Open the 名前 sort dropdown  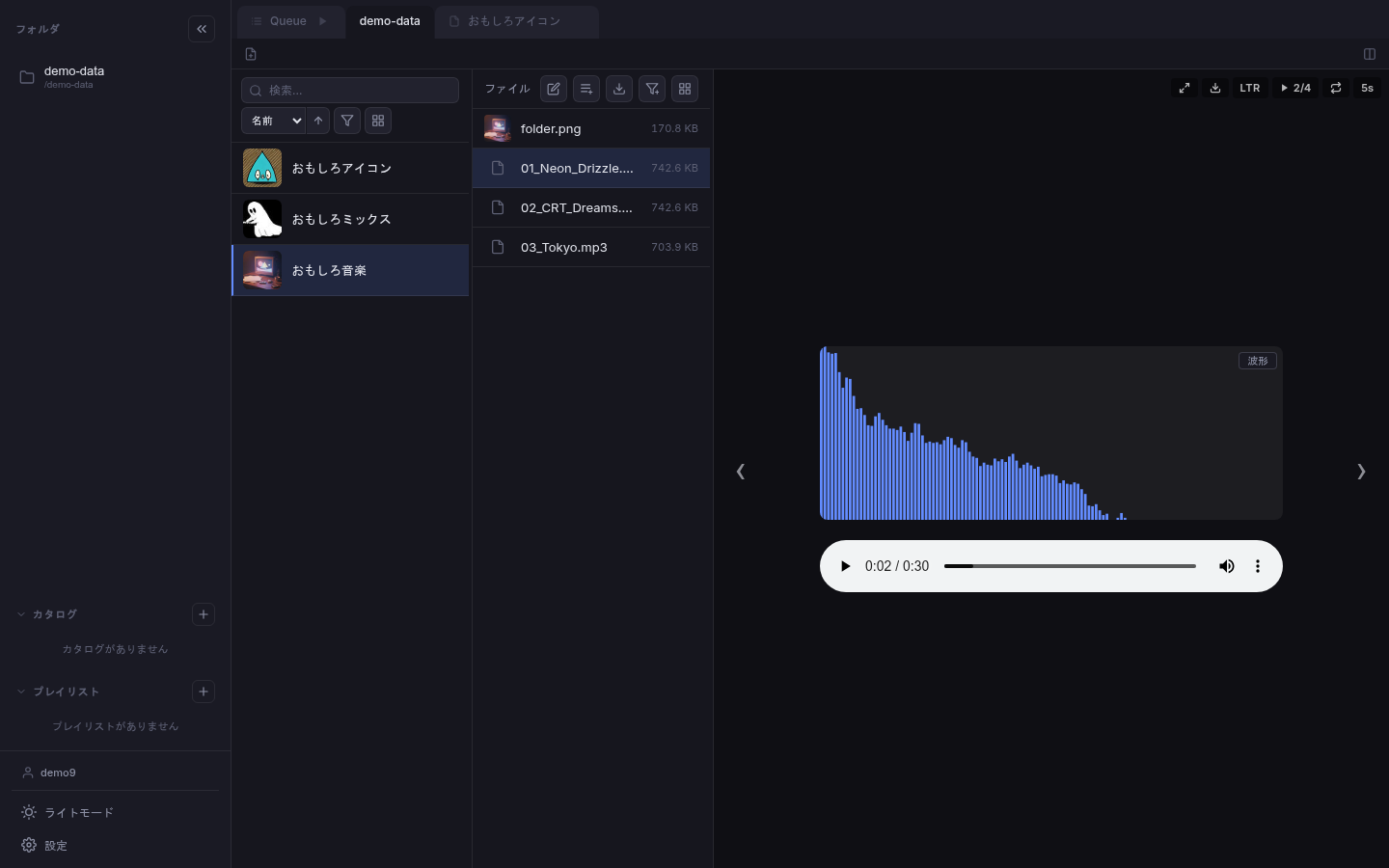coord(273,121)
